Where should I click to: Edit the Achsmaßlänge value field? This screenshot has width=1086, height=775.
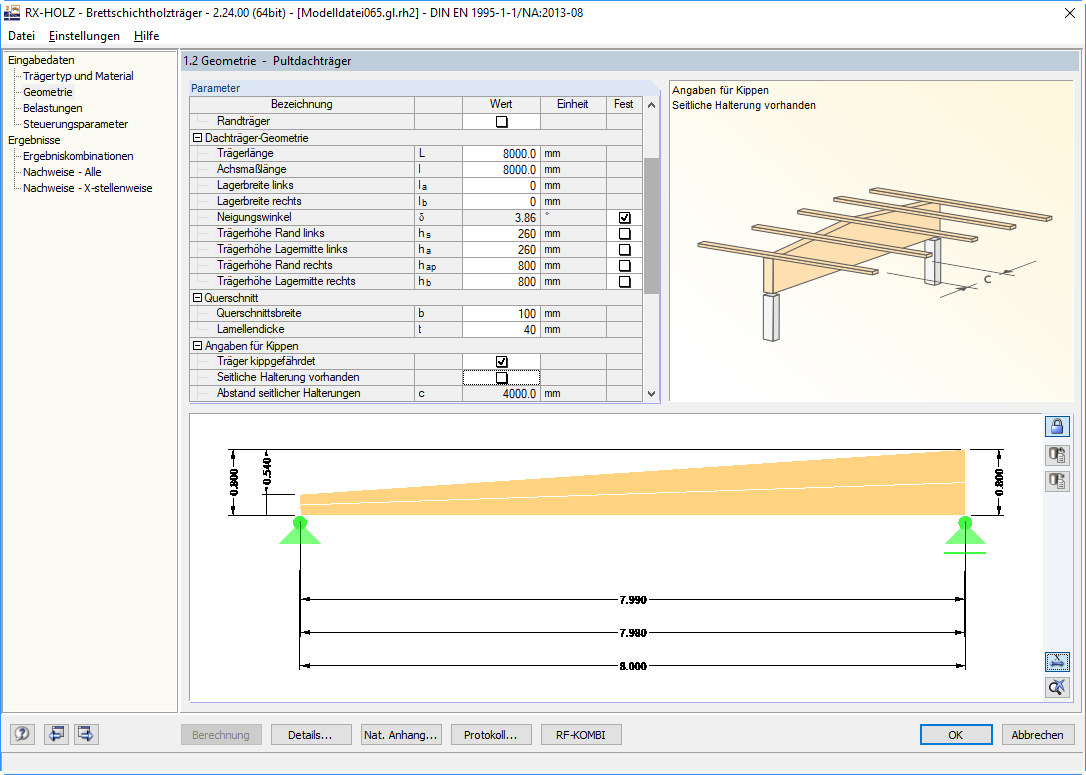click(x=501, y=170)
